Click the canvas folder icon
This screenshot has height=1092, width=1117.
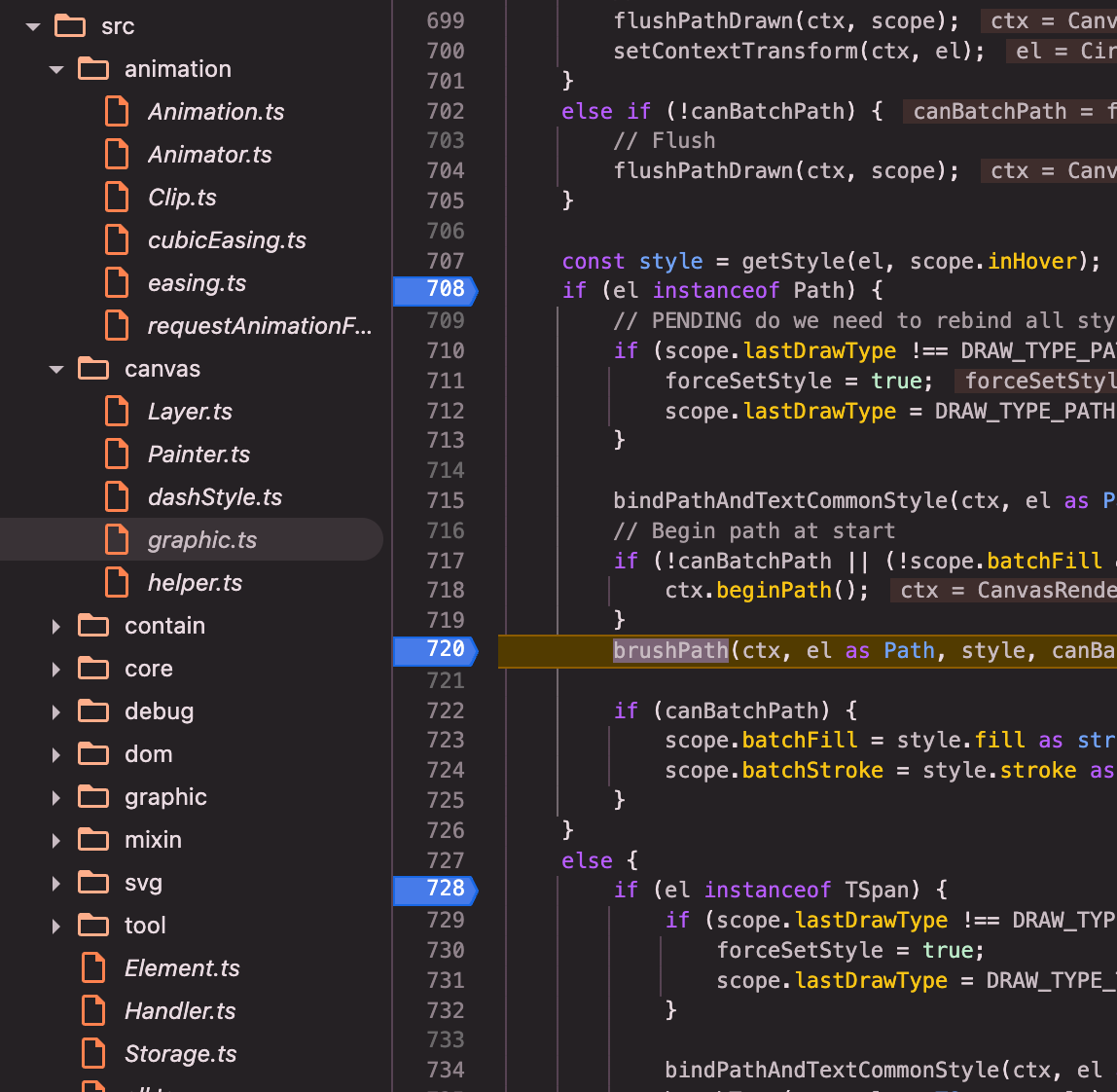tap(93, 369)
